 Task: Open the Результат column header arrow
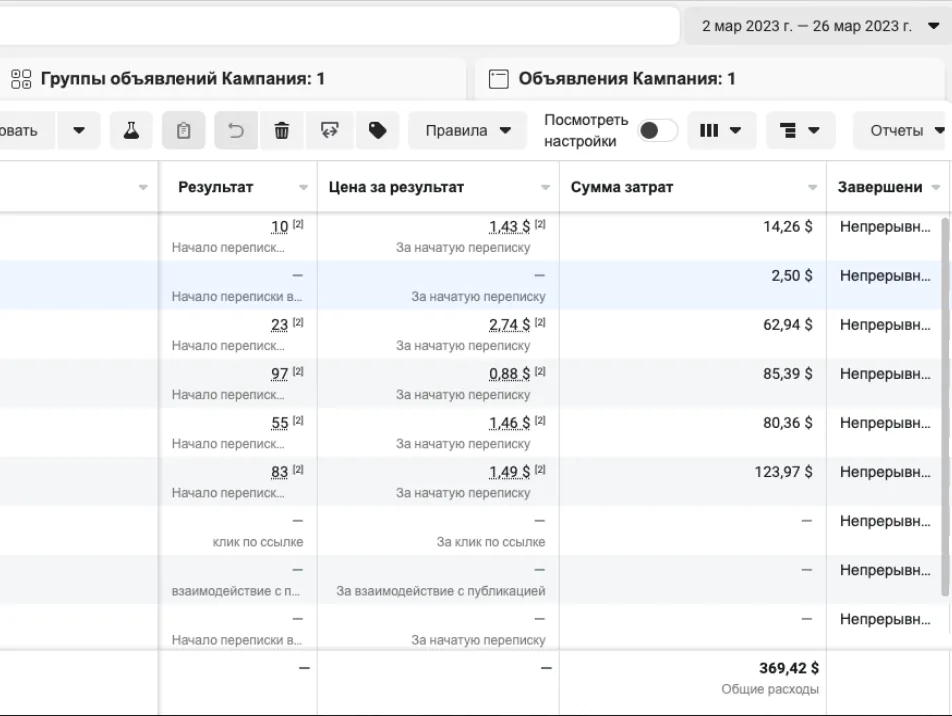tap(303, 187)
